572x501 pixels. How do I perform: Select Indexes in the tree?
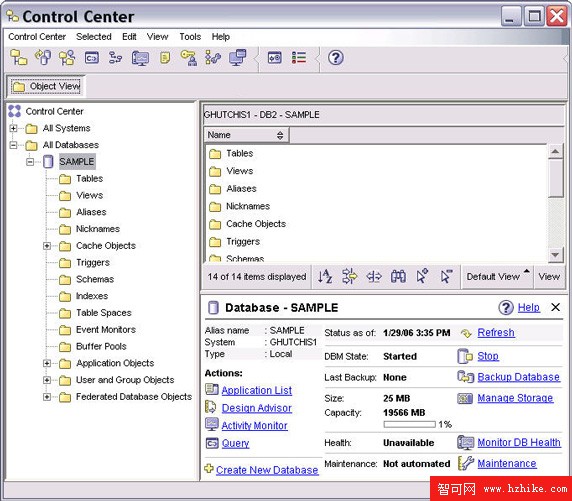pyautogui.click(x=92, y=296)
